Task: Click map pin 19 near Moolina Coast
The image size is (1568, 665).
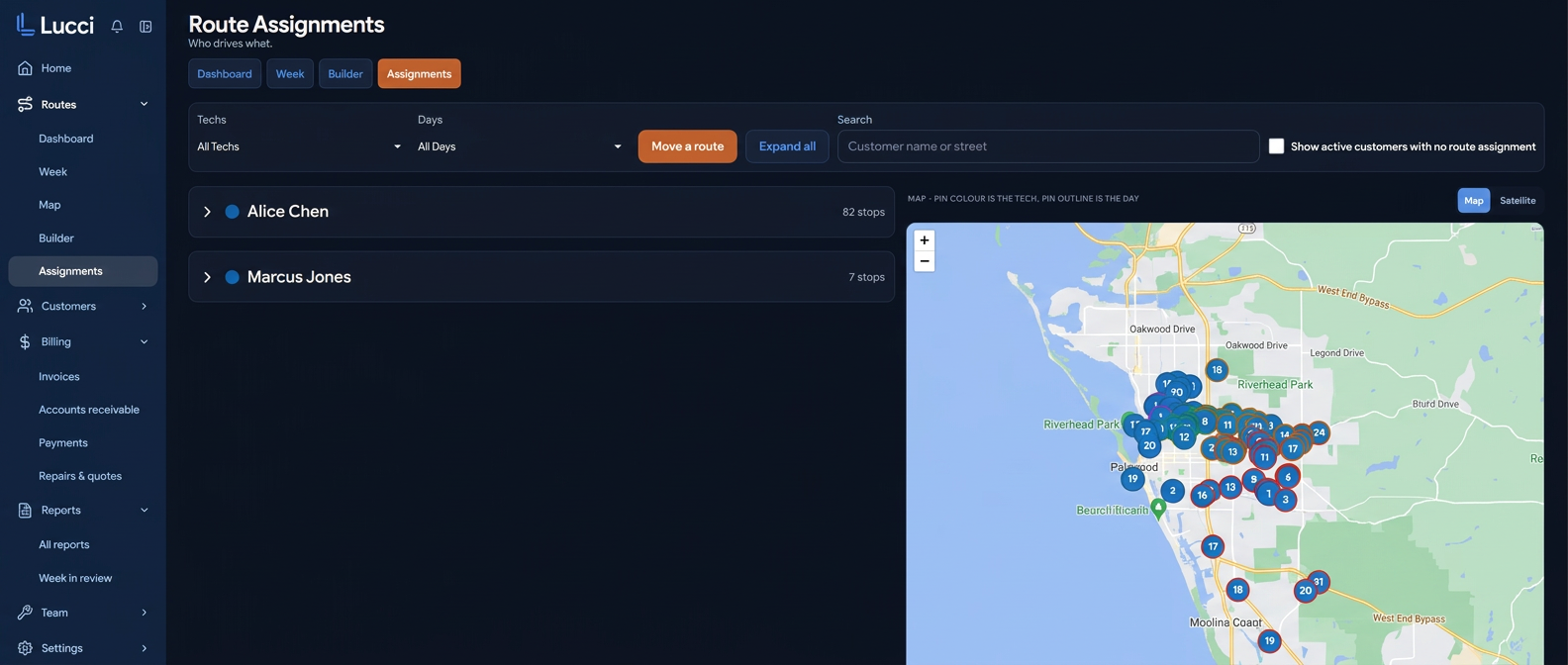Action: (x=1269, y=641)
